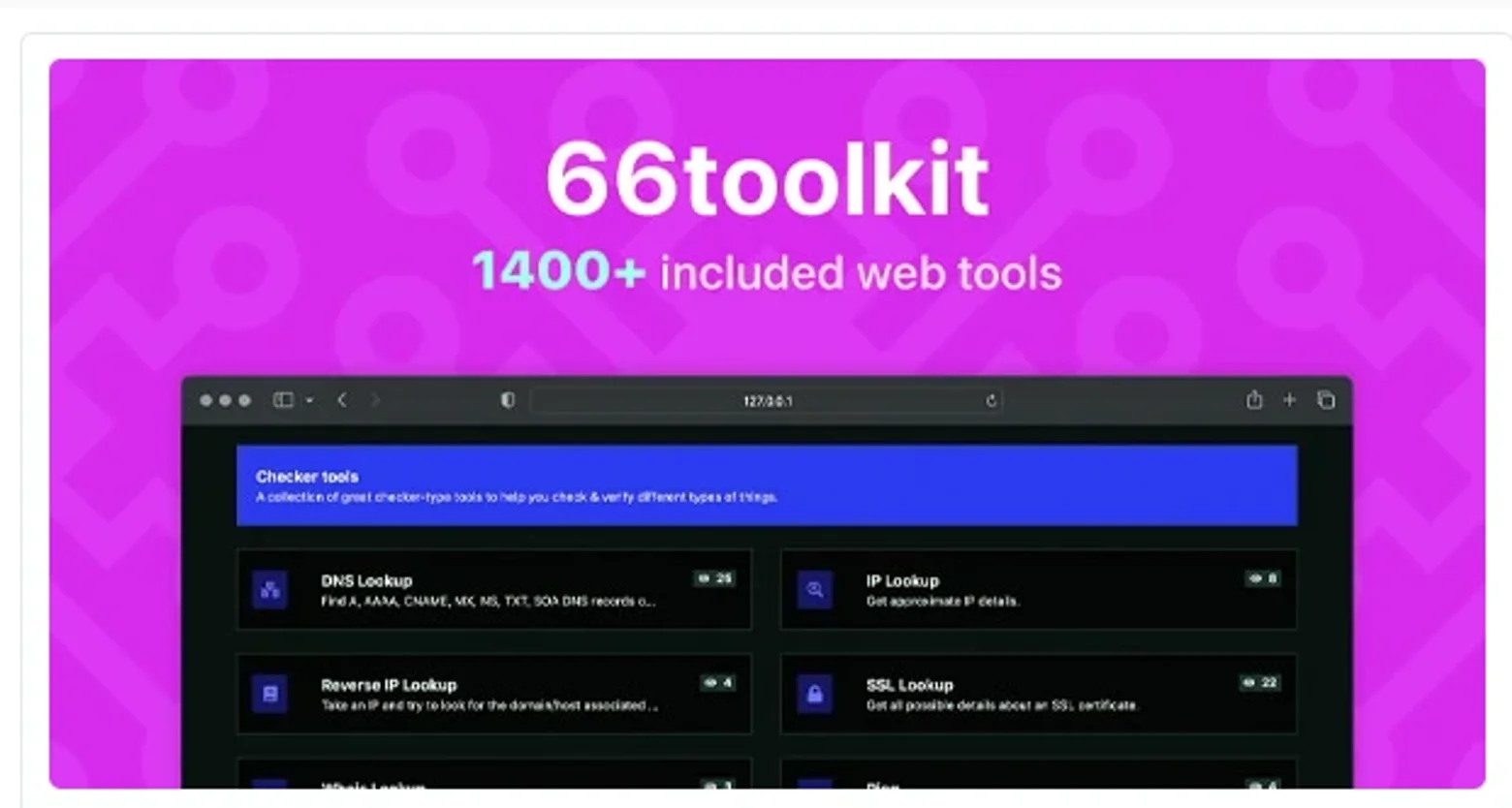
Task: Click the Reverse IP Lookup view count badge
Action: (718, 683)
